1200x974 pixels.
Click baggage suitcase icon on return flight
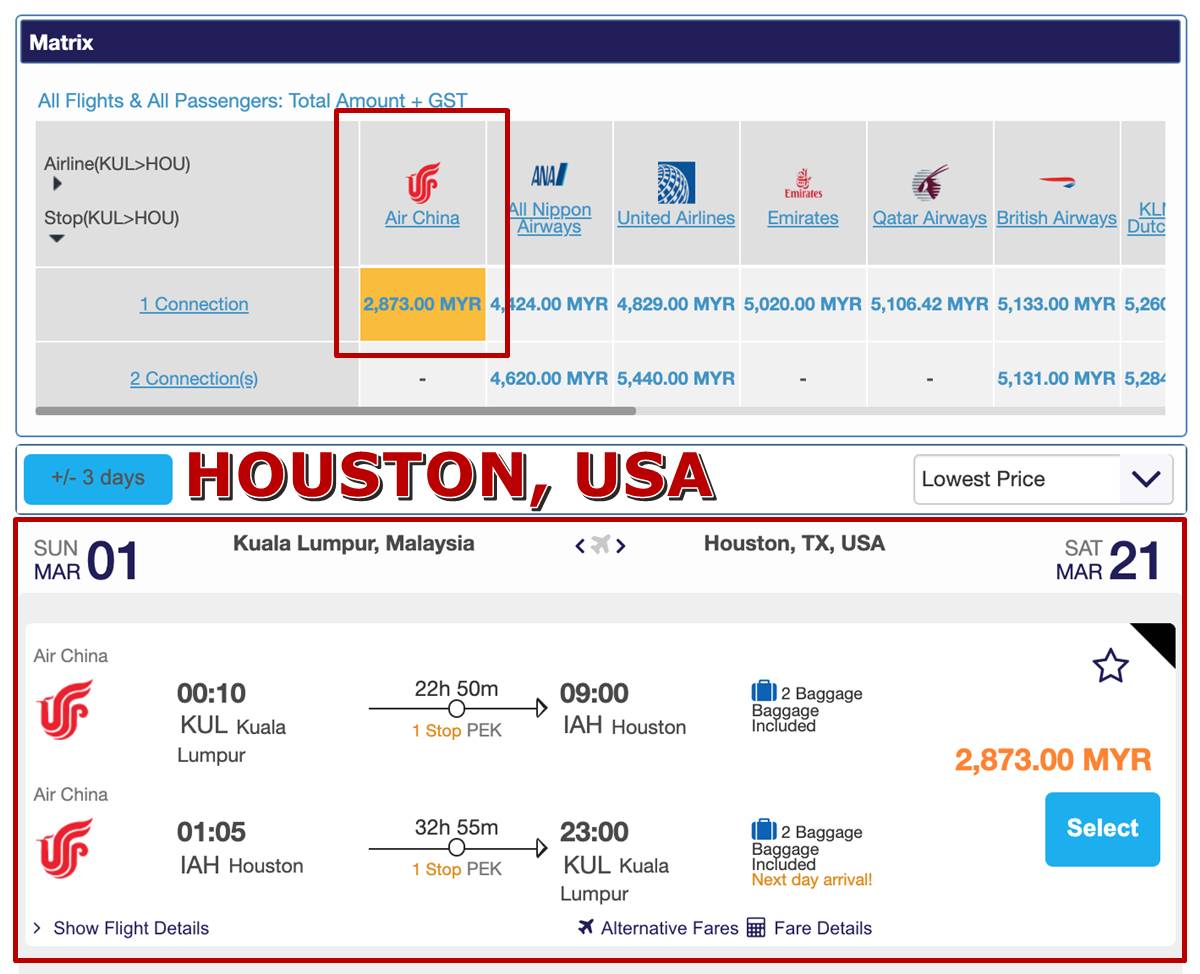764,830
